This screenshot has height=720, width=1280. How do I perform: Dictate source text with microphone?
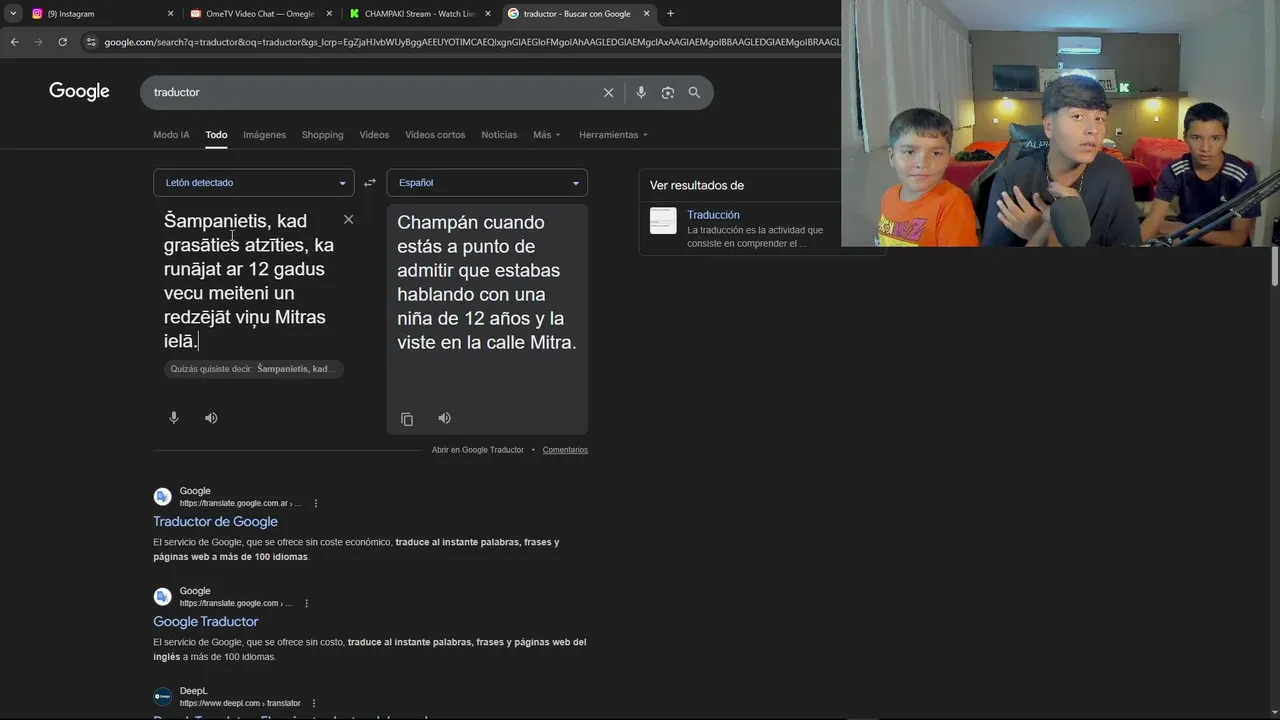click(x=174, y=418)
